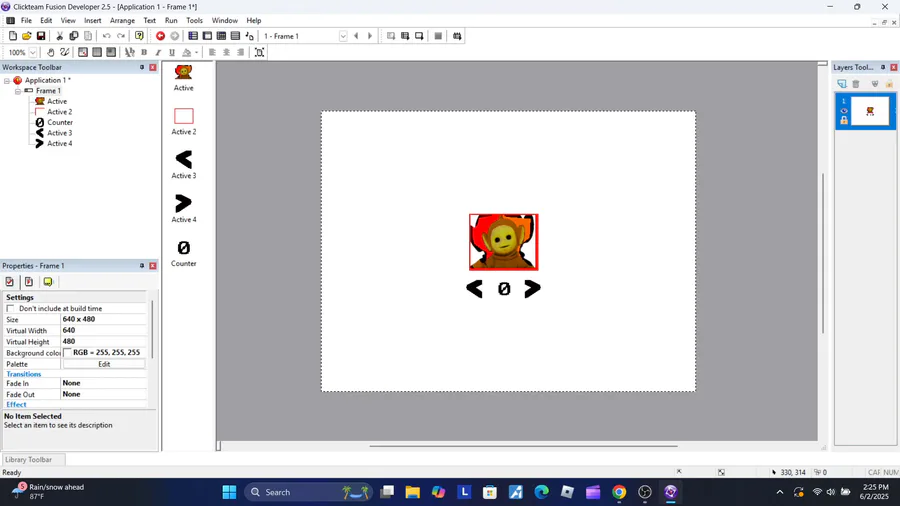Open the contents help icon
Image resolution: width=900 pixels, height=506 pixels.
[139, 36]
